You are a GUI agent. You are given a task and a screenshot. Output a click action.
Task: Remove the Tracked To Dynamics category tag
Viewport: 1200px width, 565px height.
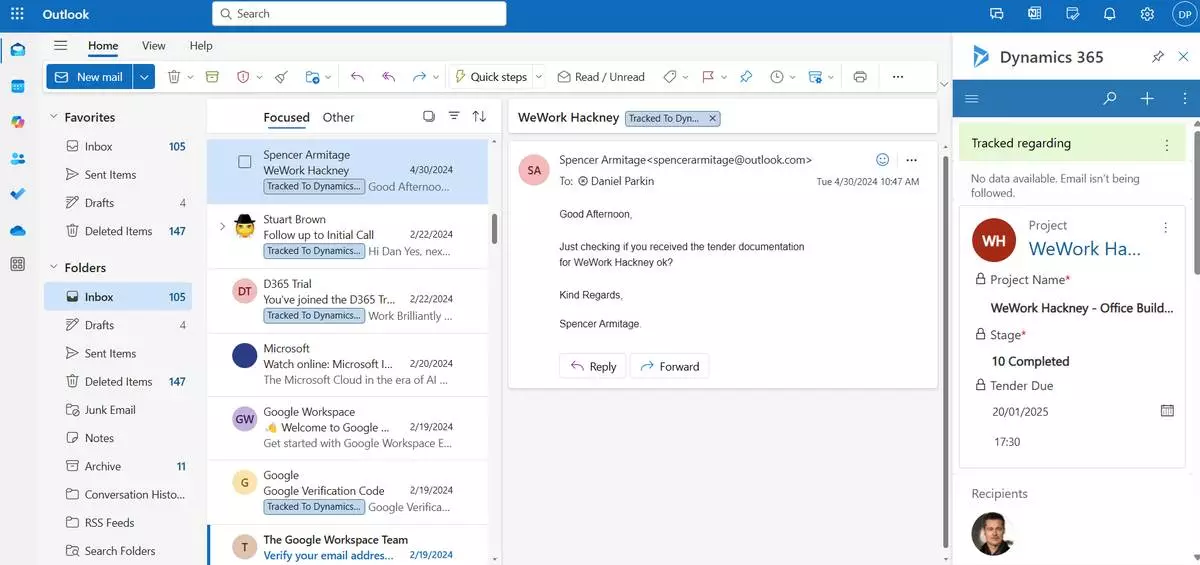pos(712,118)
